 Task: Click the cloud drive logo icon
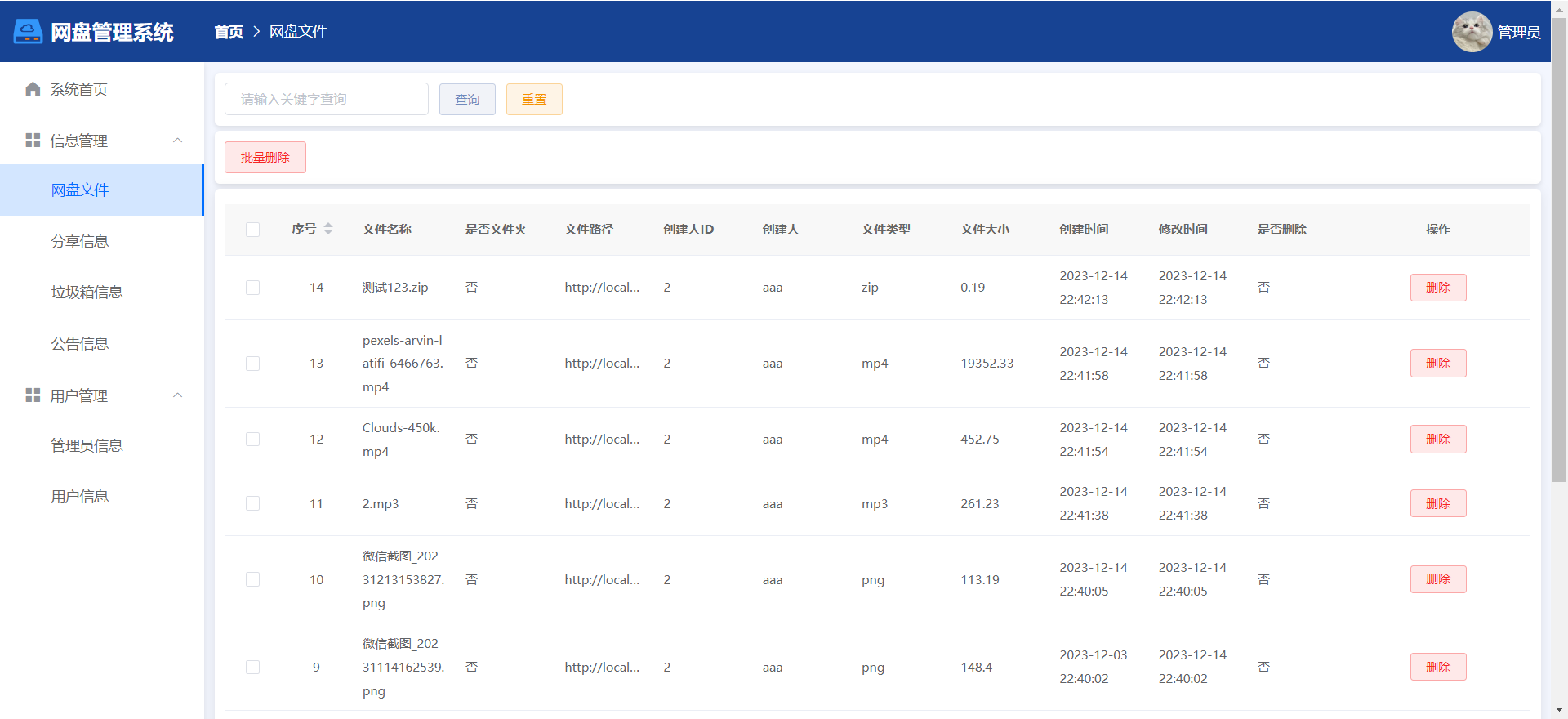(28, 32)
